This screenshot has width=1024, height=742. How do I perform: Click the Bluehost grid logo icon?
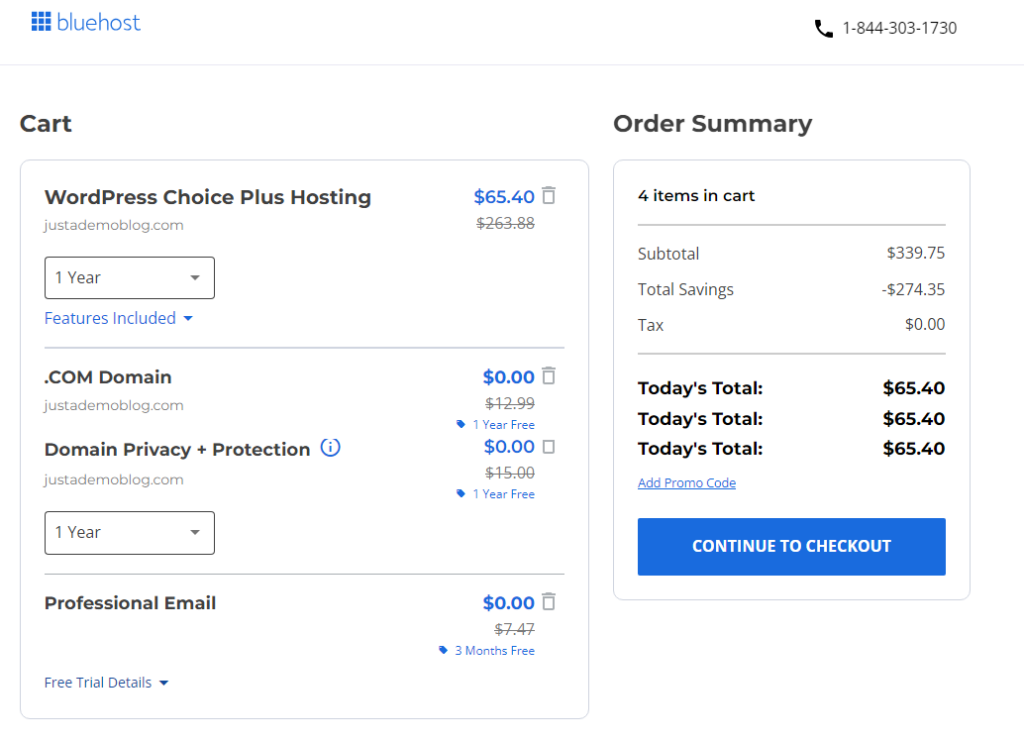click(x=41, y=22)
